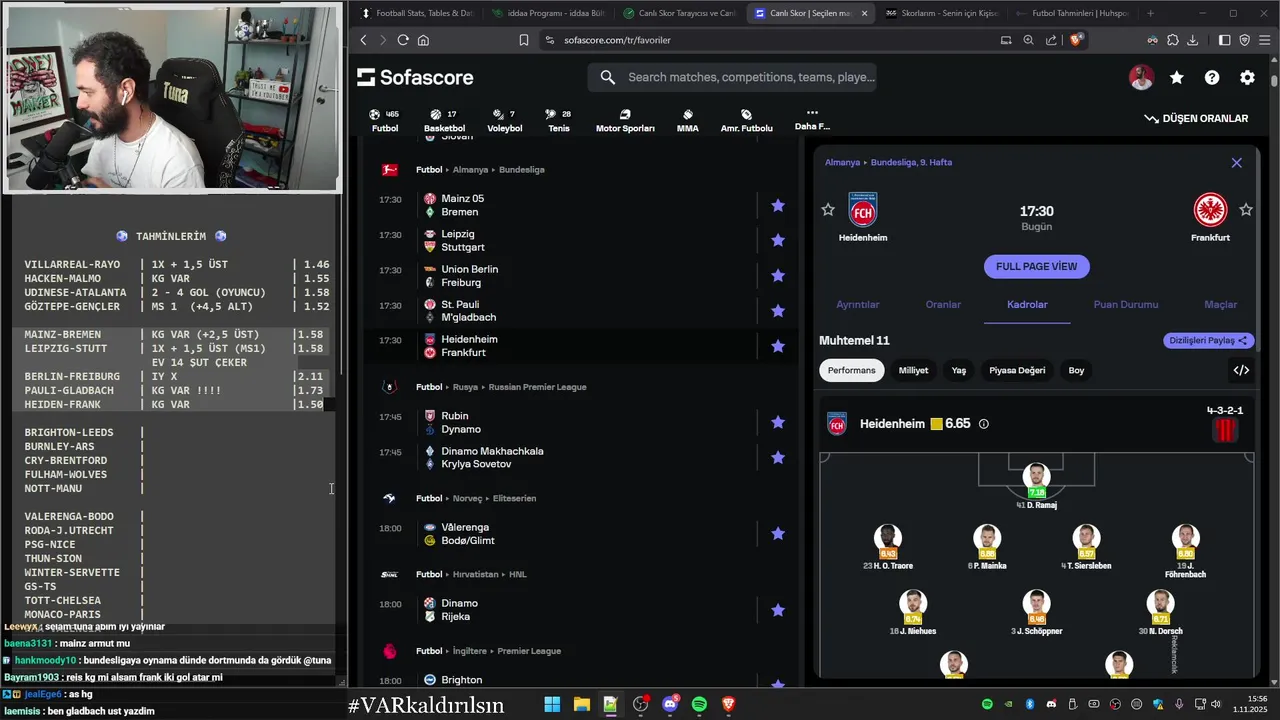Open the Eliteserien league link
Screen dimensions: 1280x720
(514, 498)
